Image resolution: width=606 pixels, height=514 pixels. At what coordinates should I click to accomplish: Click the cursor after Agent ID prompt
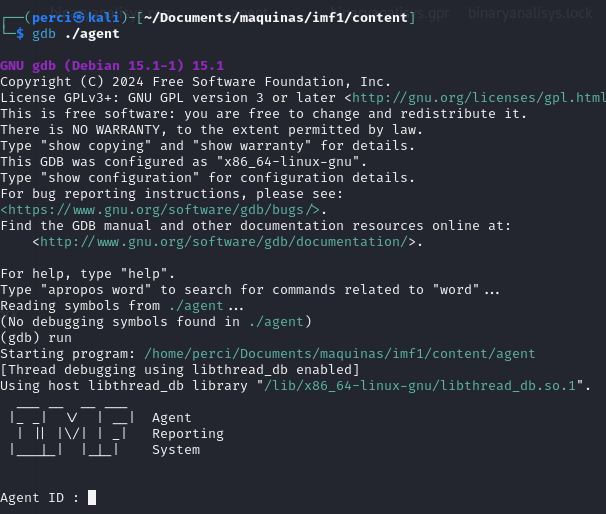tap(92, 498)
